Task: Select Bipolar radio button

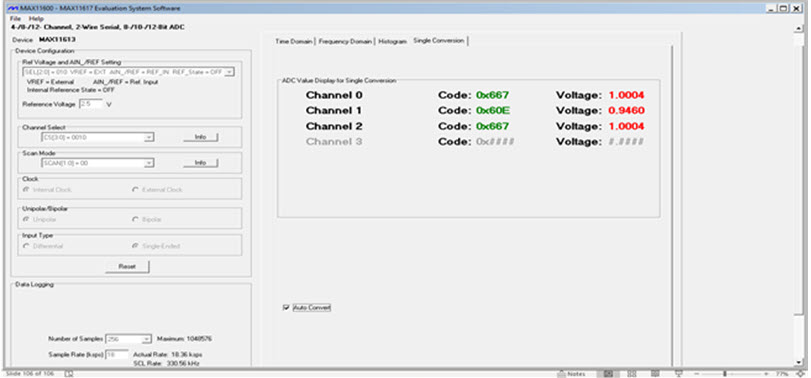Action: pyautogui.click(x=136, y=219)
